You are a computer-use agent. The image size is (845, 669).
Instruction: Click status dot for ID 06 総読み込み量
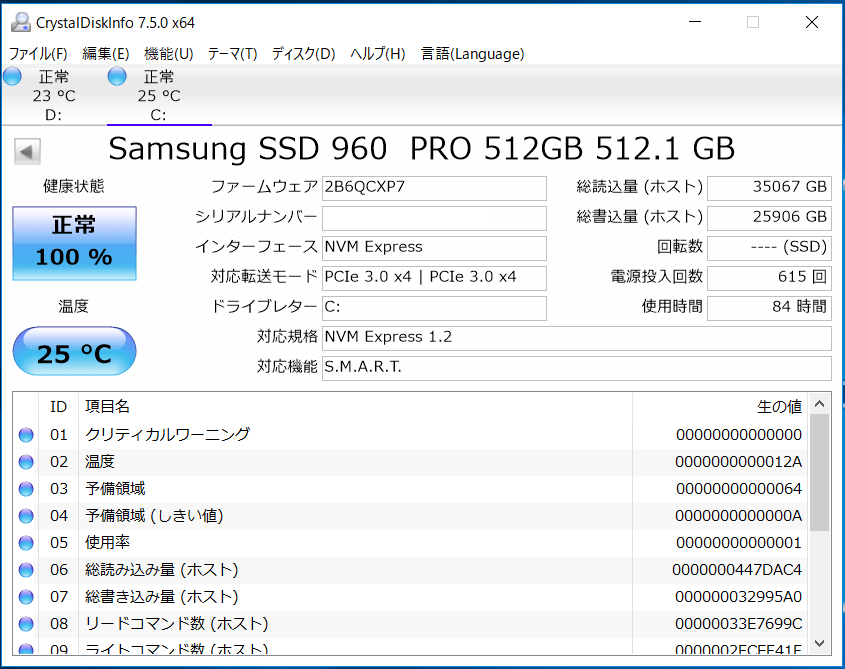(x=26, y=570)
